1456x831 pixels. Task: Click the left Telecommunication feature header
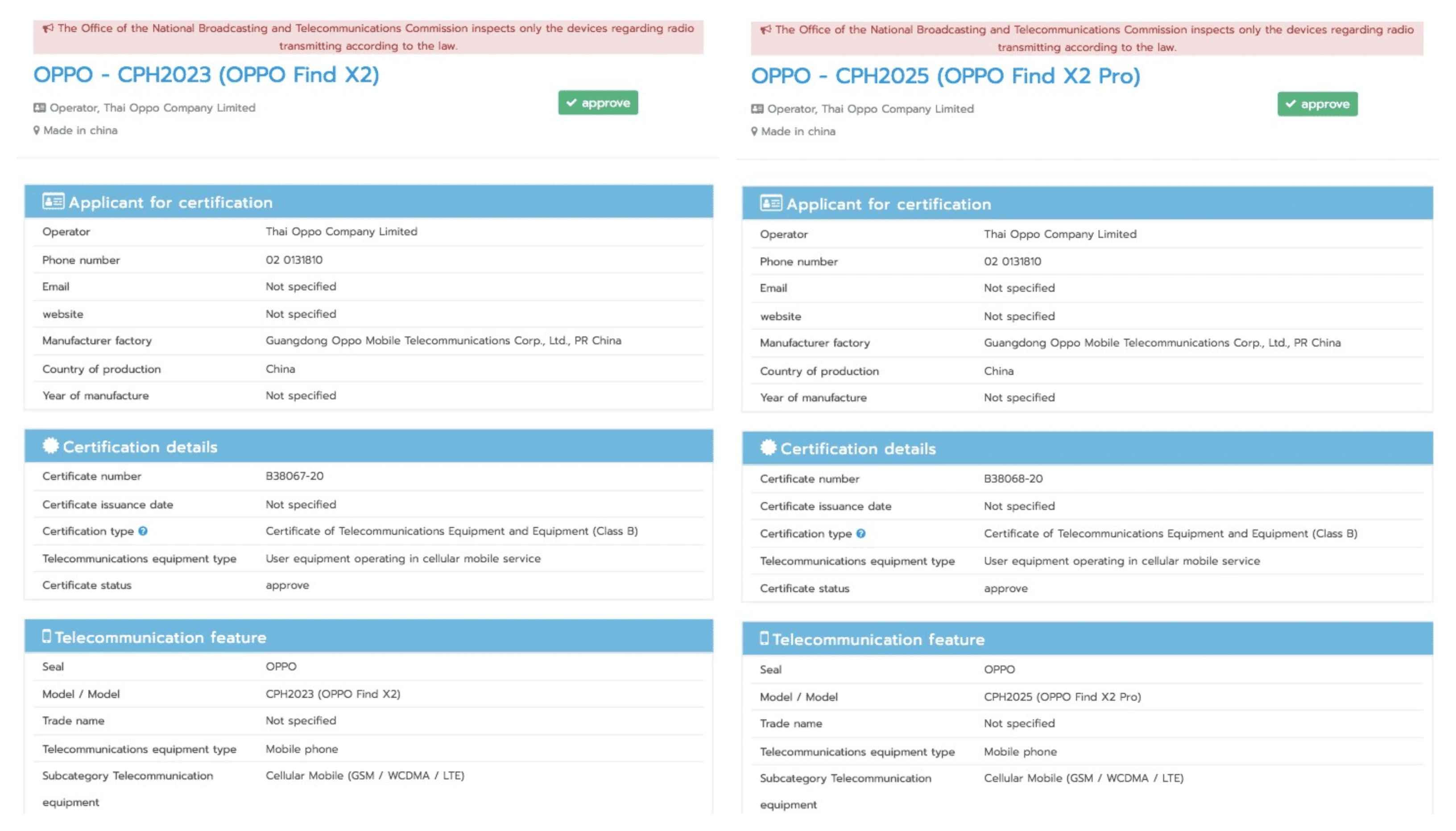click(369, 637)
